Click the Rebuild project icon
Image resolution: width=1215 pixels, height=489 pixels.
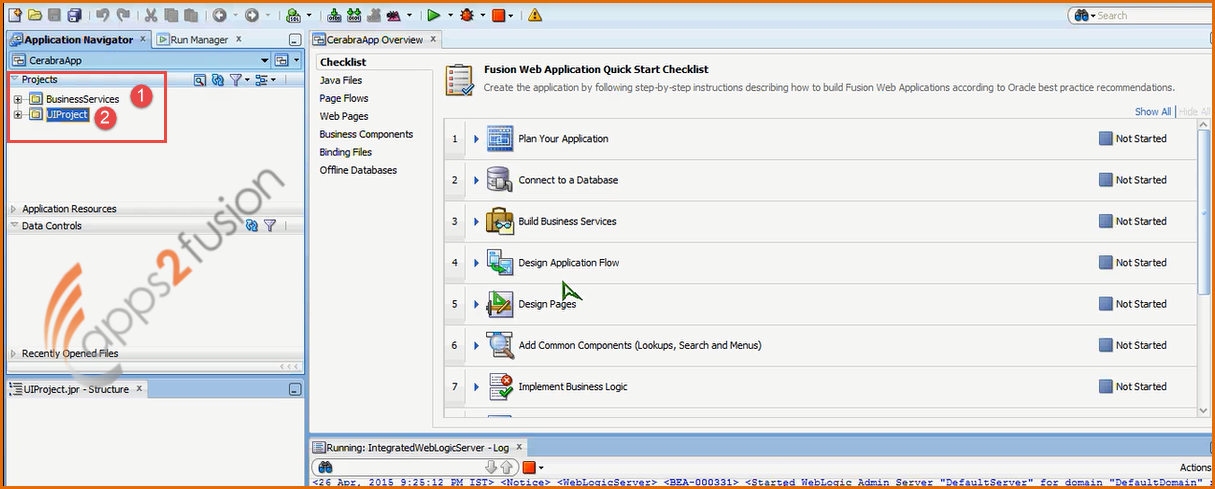click(354, 15)
